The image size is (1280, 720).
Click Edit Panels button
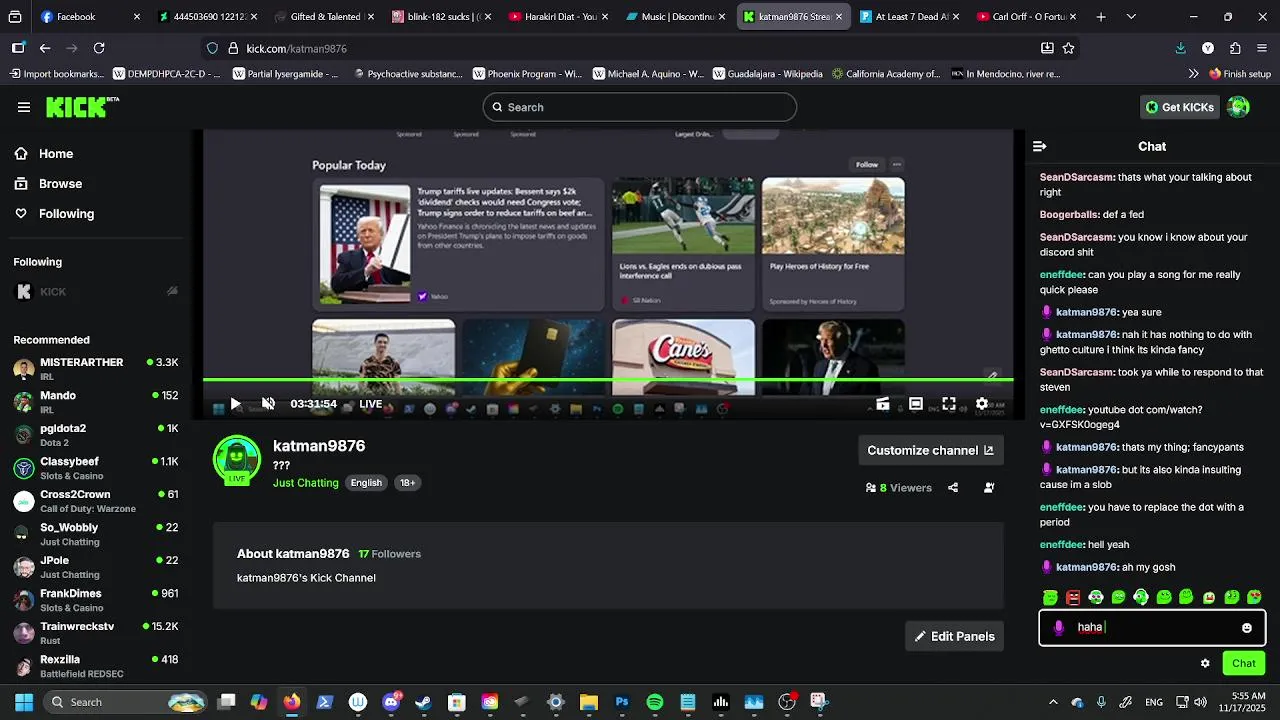point(954,636)
